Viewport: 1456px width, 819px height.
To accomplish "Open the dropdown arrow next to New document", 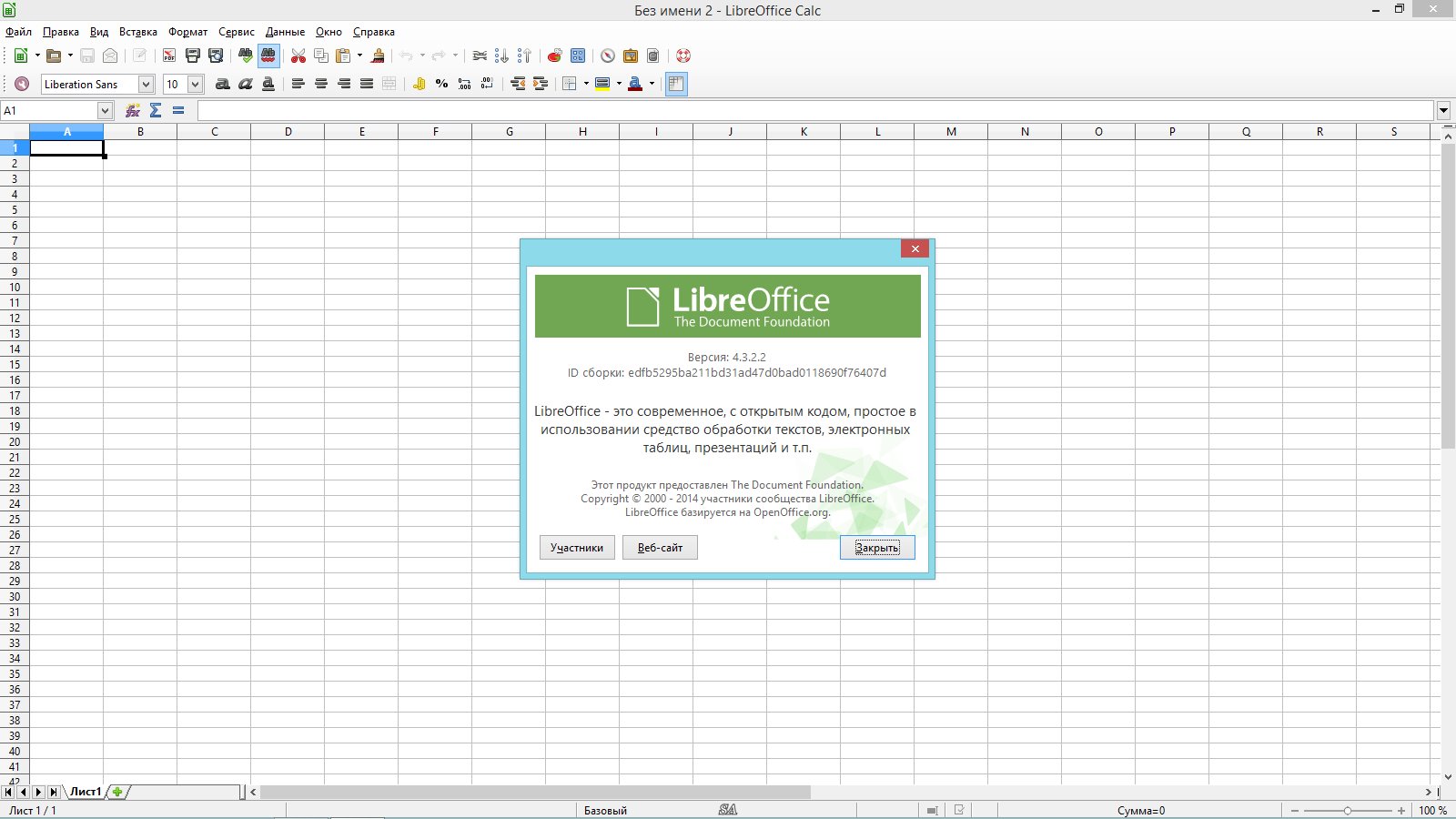I will tap(37, 56).
